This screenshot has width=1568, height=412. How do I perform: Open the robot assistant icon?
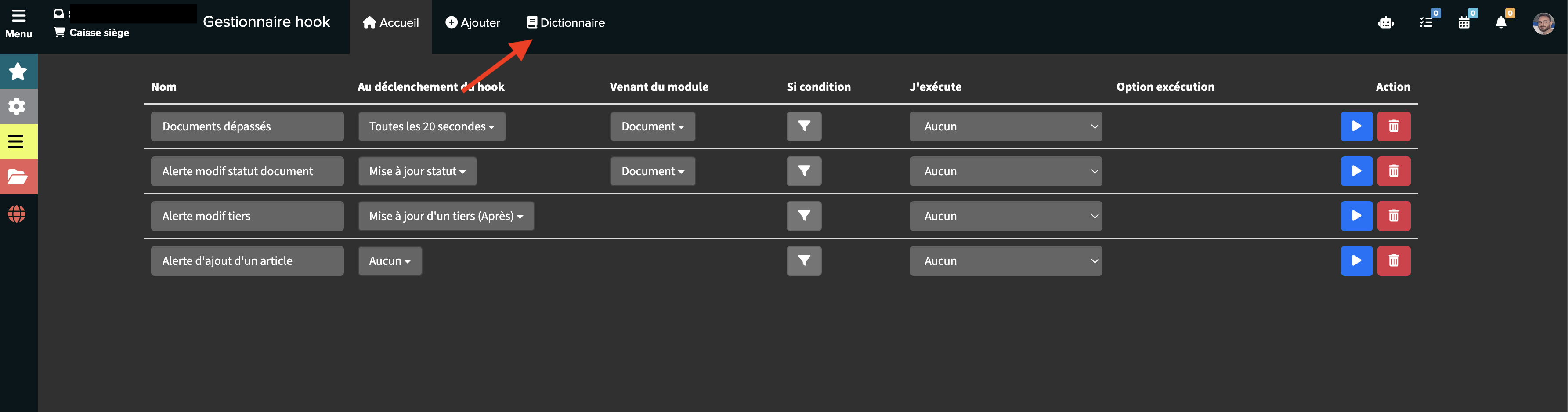tap(1385, 23)
